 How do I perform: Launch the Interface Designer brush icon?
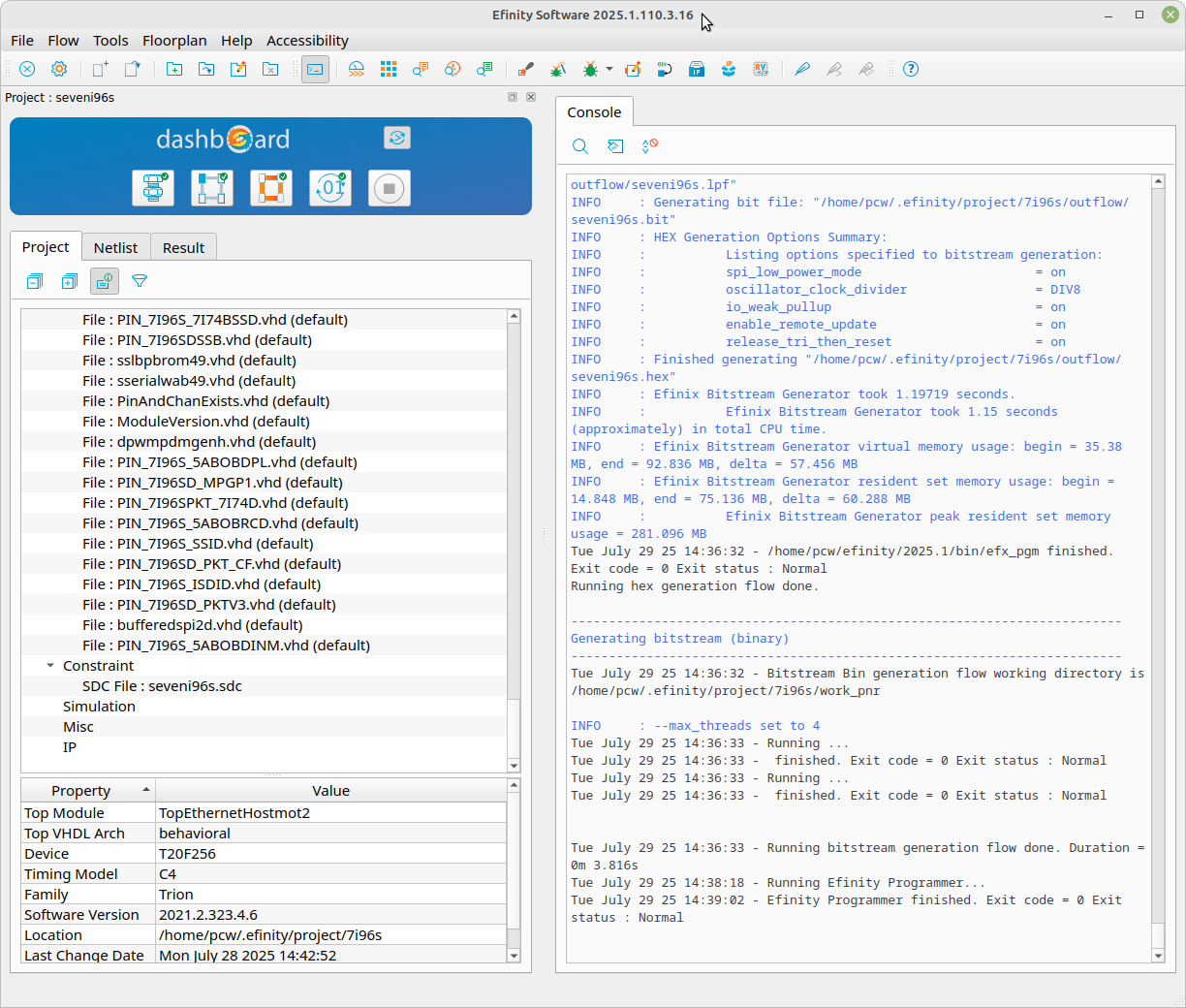525,69
